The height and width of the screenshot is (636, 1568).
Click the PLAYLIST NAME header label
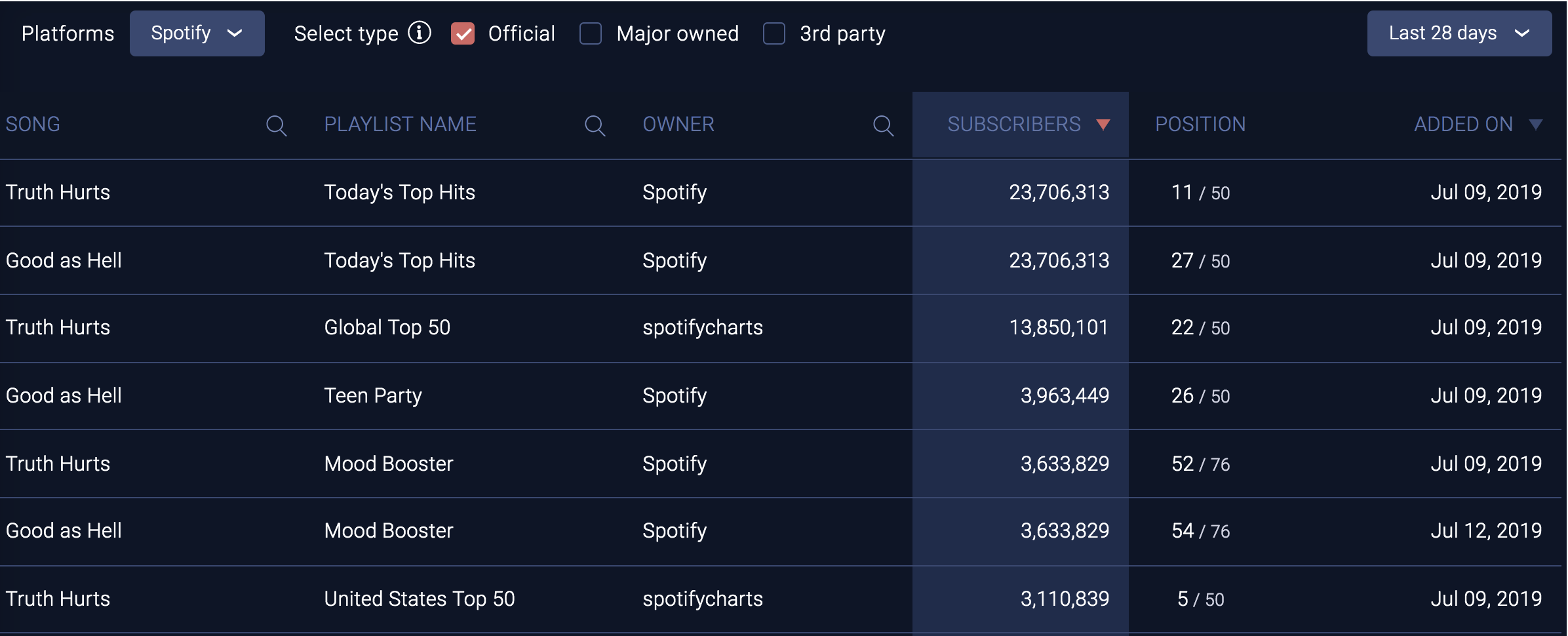(401, 124)
